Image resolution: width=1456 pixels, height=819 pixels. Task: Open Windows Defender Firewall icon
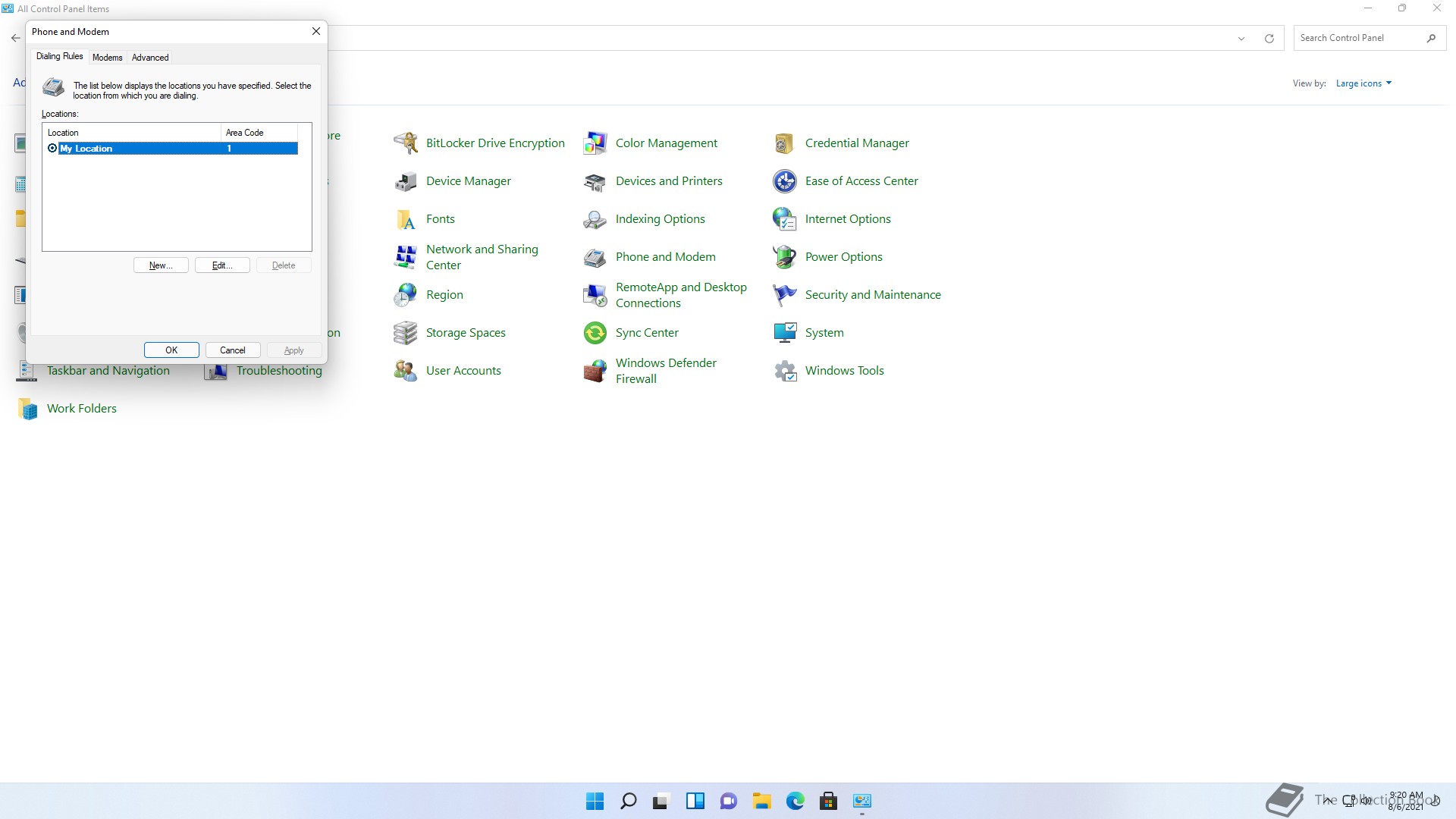pyautogui.click(x=595, y=370)
